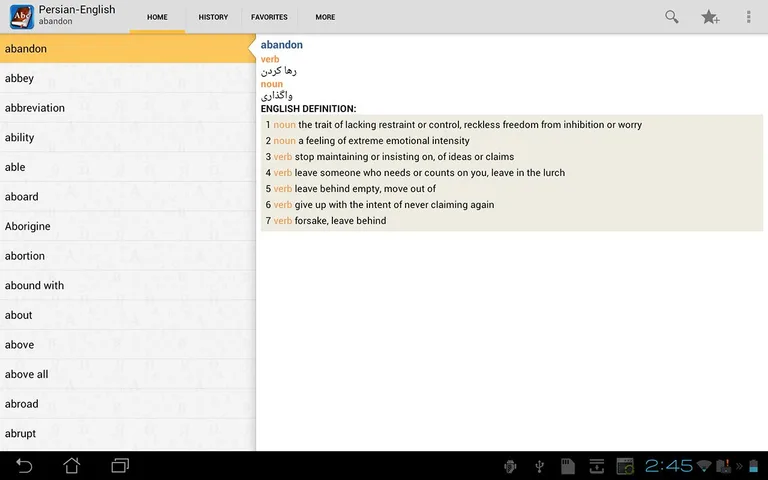This screenshot has height=480, width=768.
Task: Tap the Android debug notification icon
Action: [x=510, y=466]
